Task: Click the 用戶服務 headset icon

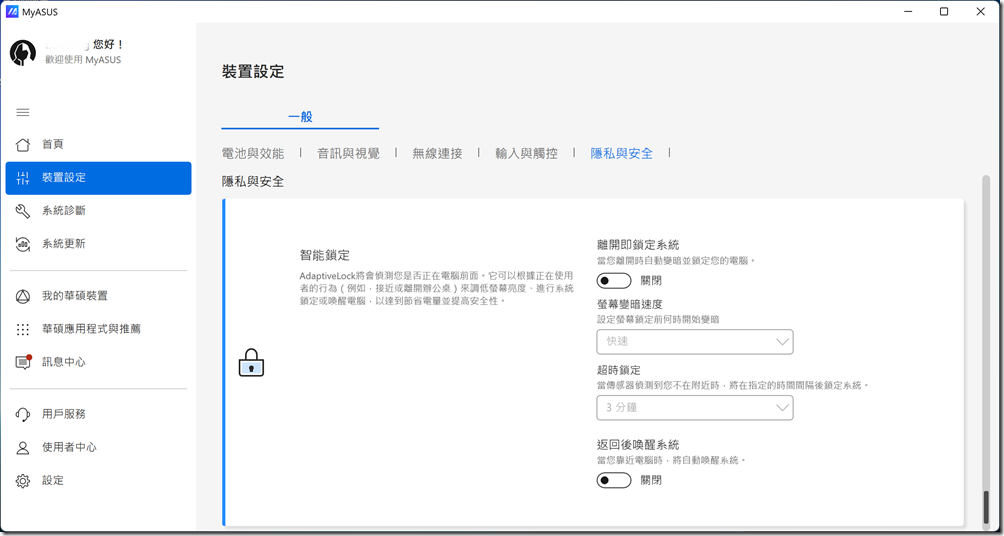Action: point(23,414)
